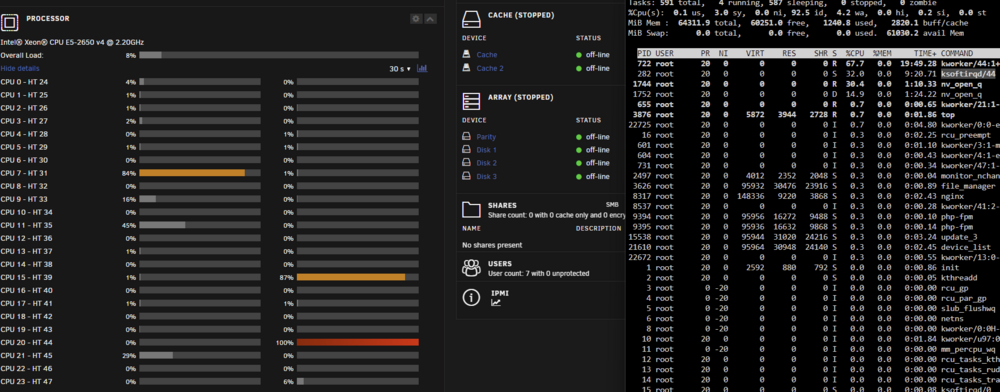Click 'No shares present' text
This screenshot has height=392, width=1000.
coord(492,245)
